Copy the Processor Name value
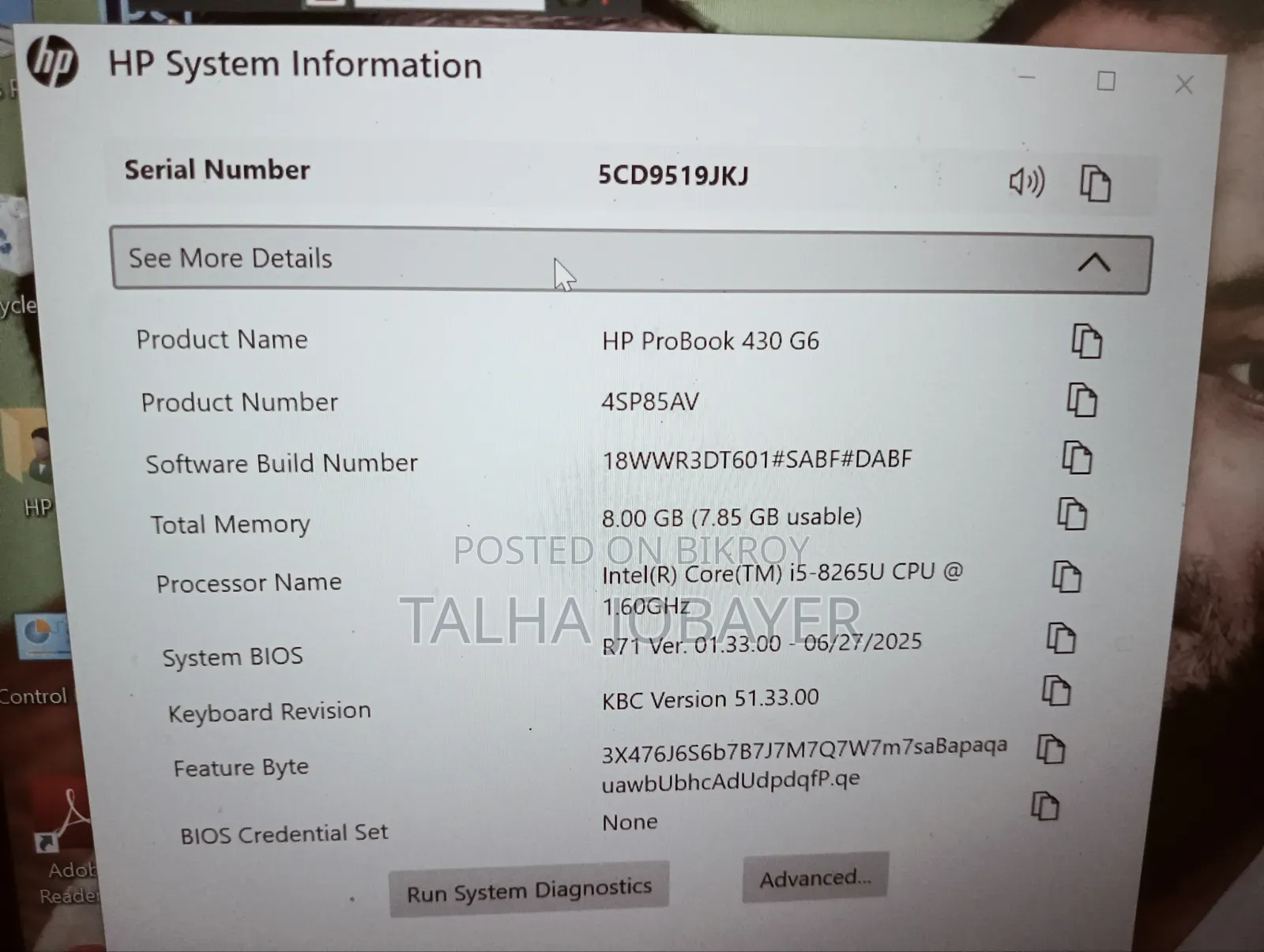This screenshot has height=952, width=1264. [x=1066, y=577]
